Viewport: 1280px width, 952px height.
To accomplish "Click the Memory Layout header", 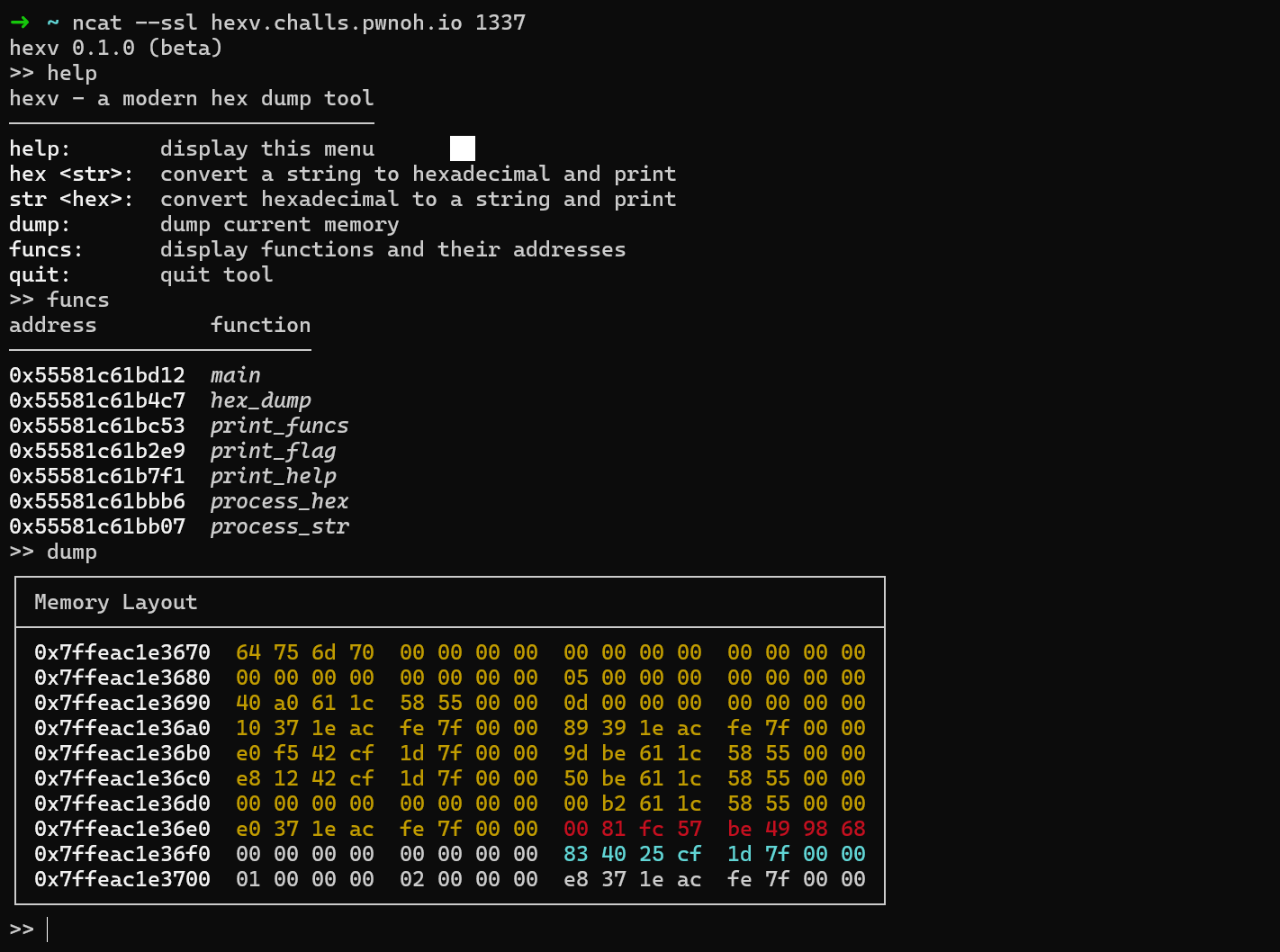I will point(115,602).
